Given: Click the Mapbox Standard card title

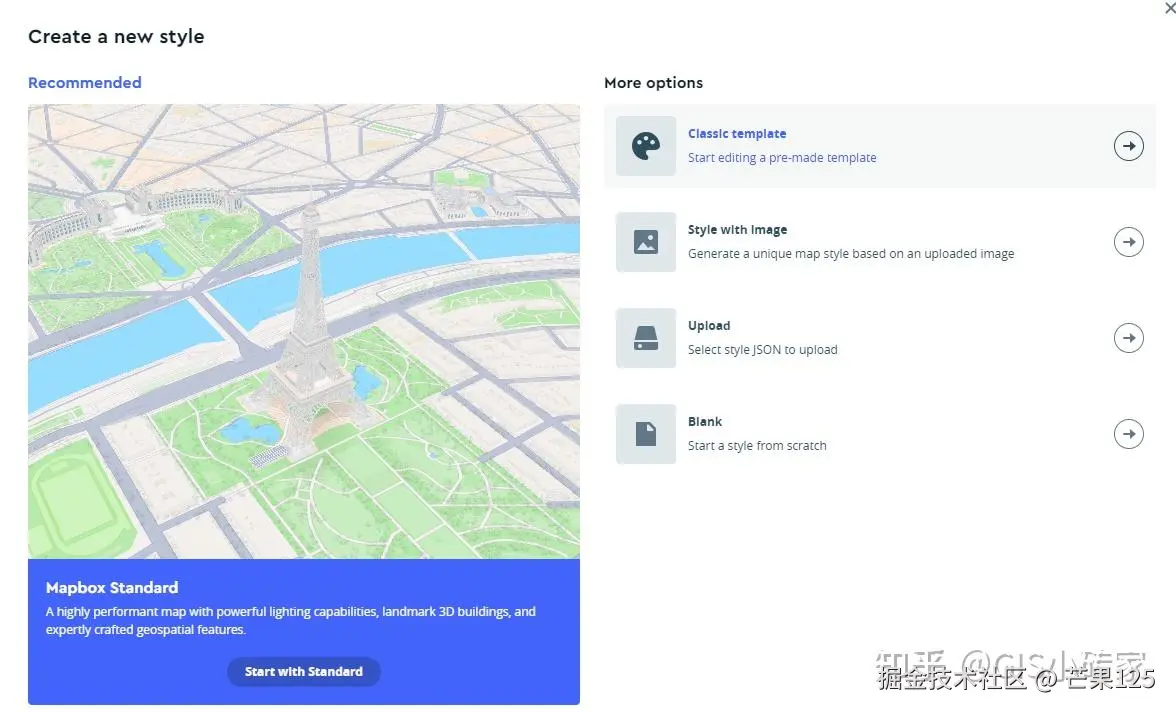Looking at the screenshot, I should pyautogui.click(x=112, y=588).
